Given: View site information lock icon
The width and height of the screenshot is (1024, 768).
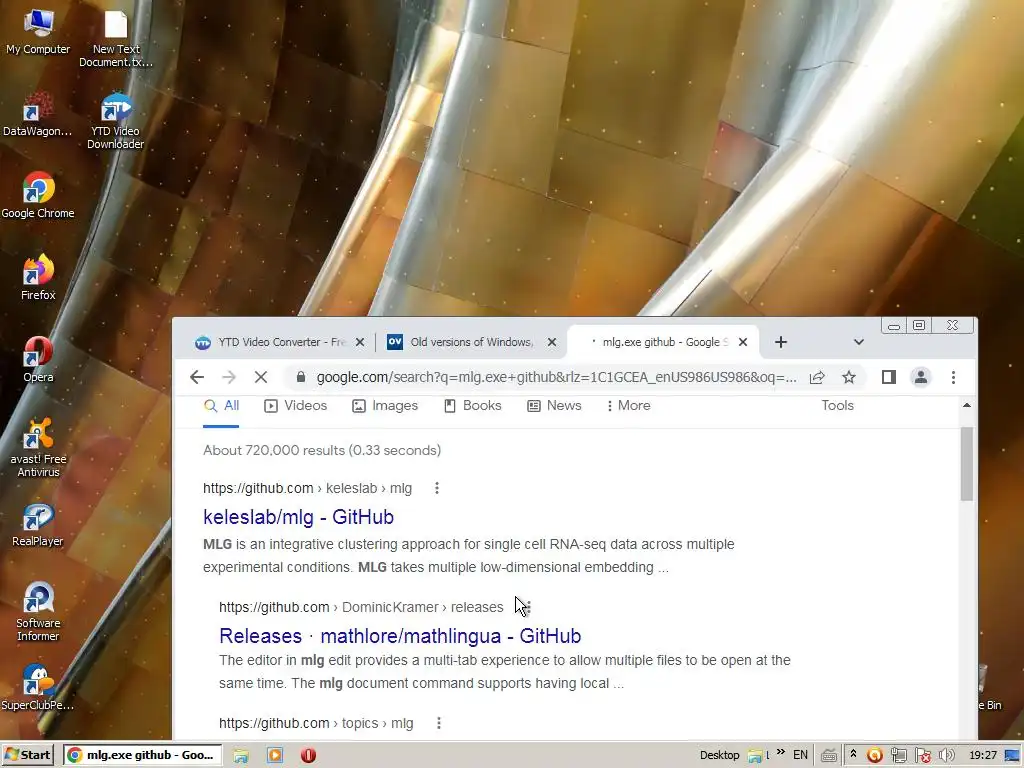Looking at the screenshot, I should pos(300,377).
